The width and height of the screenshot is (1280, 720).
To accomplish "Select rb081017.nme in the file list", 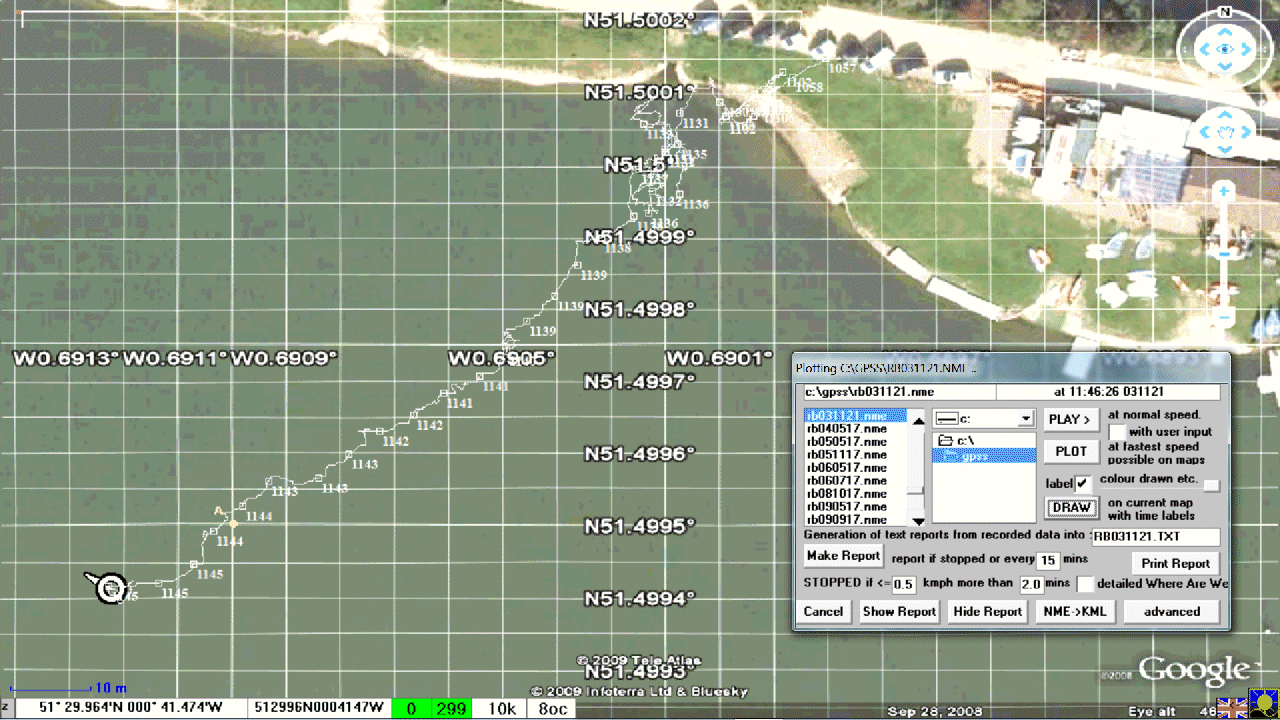I will [846, 493].
